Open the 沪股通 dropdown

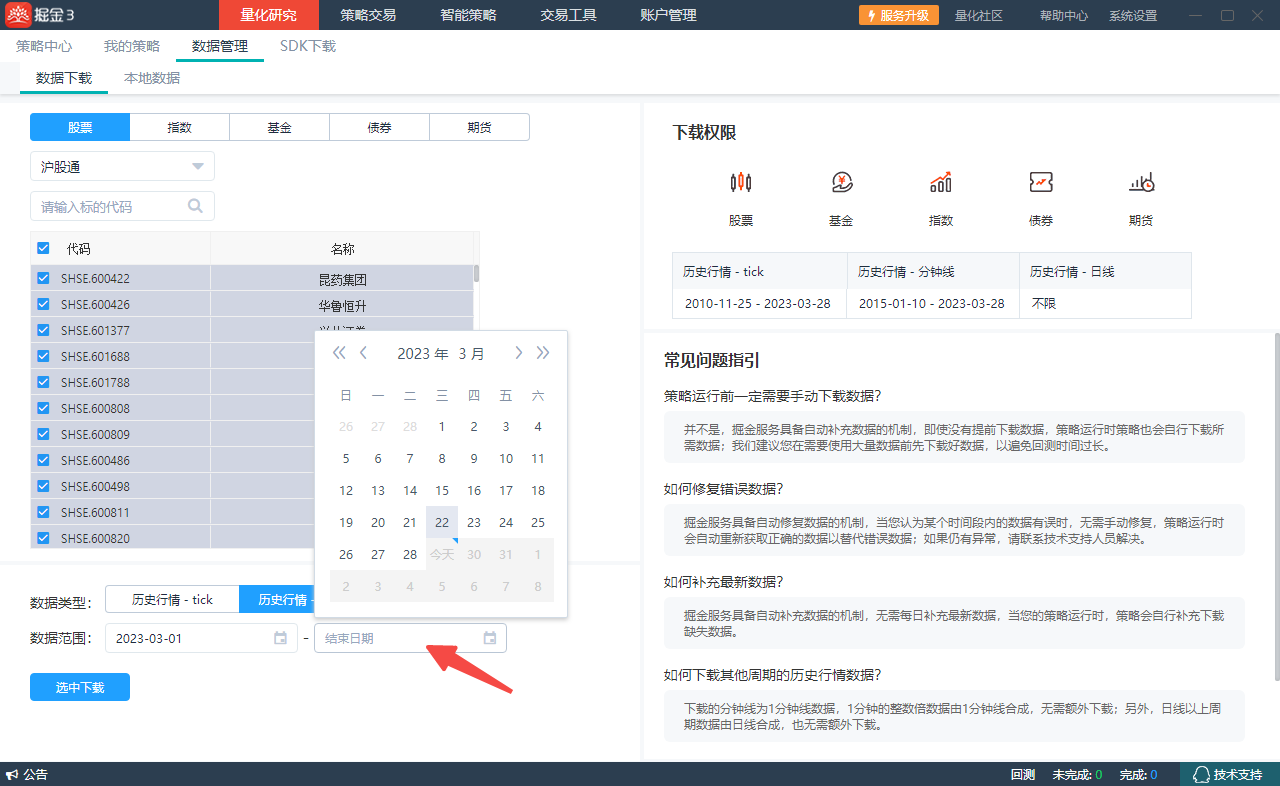pyautogui.click(x=122, y=166)
